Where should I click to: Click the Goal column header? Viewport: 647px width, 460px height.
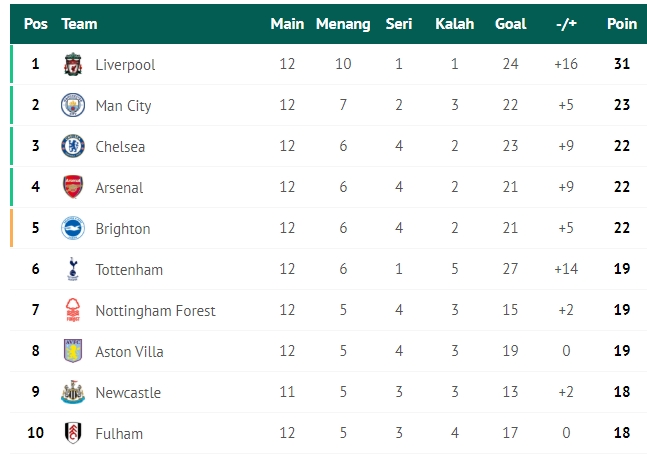510,24
